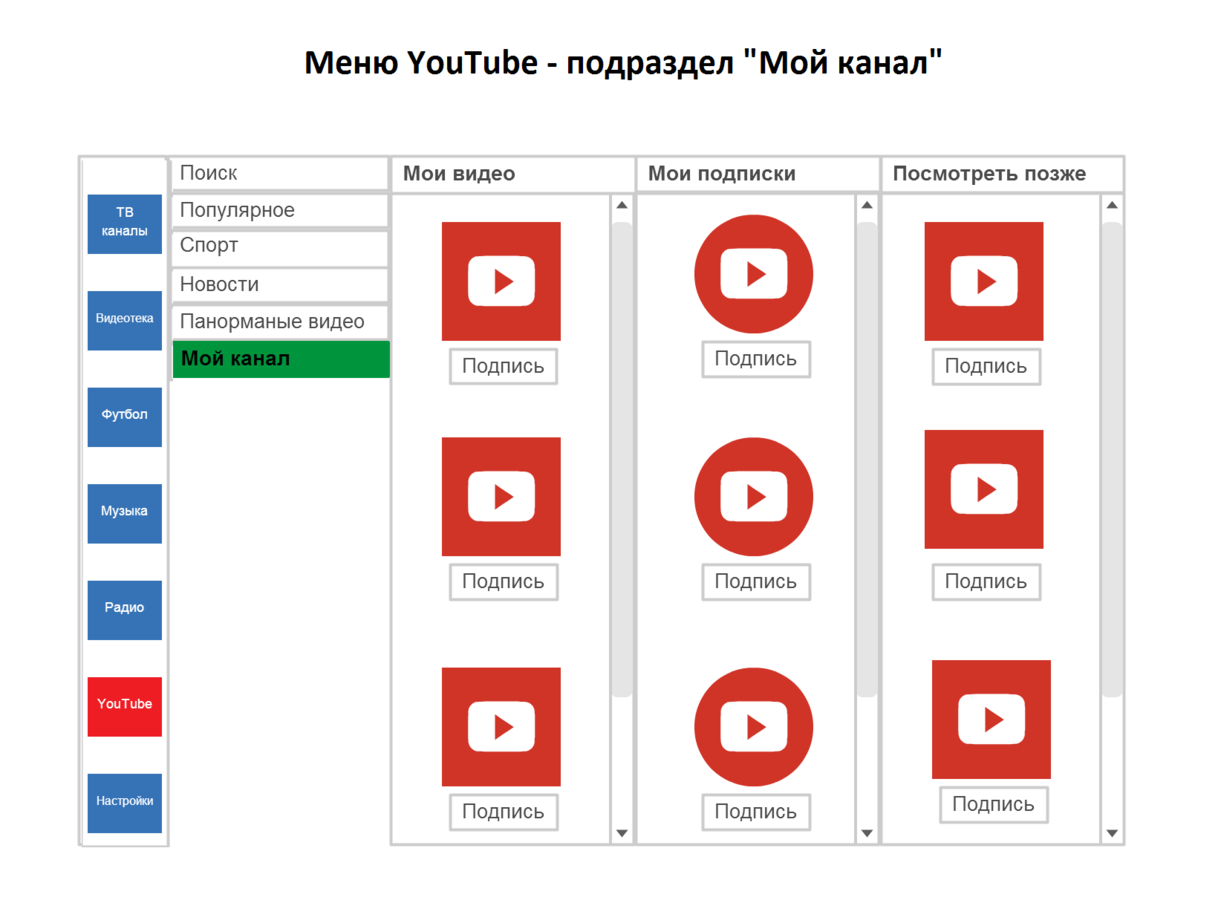The height and width of the screenshot is (900, 1221).
Task: Click scrollbar thumb in Мои видео list
Action: 622,459
